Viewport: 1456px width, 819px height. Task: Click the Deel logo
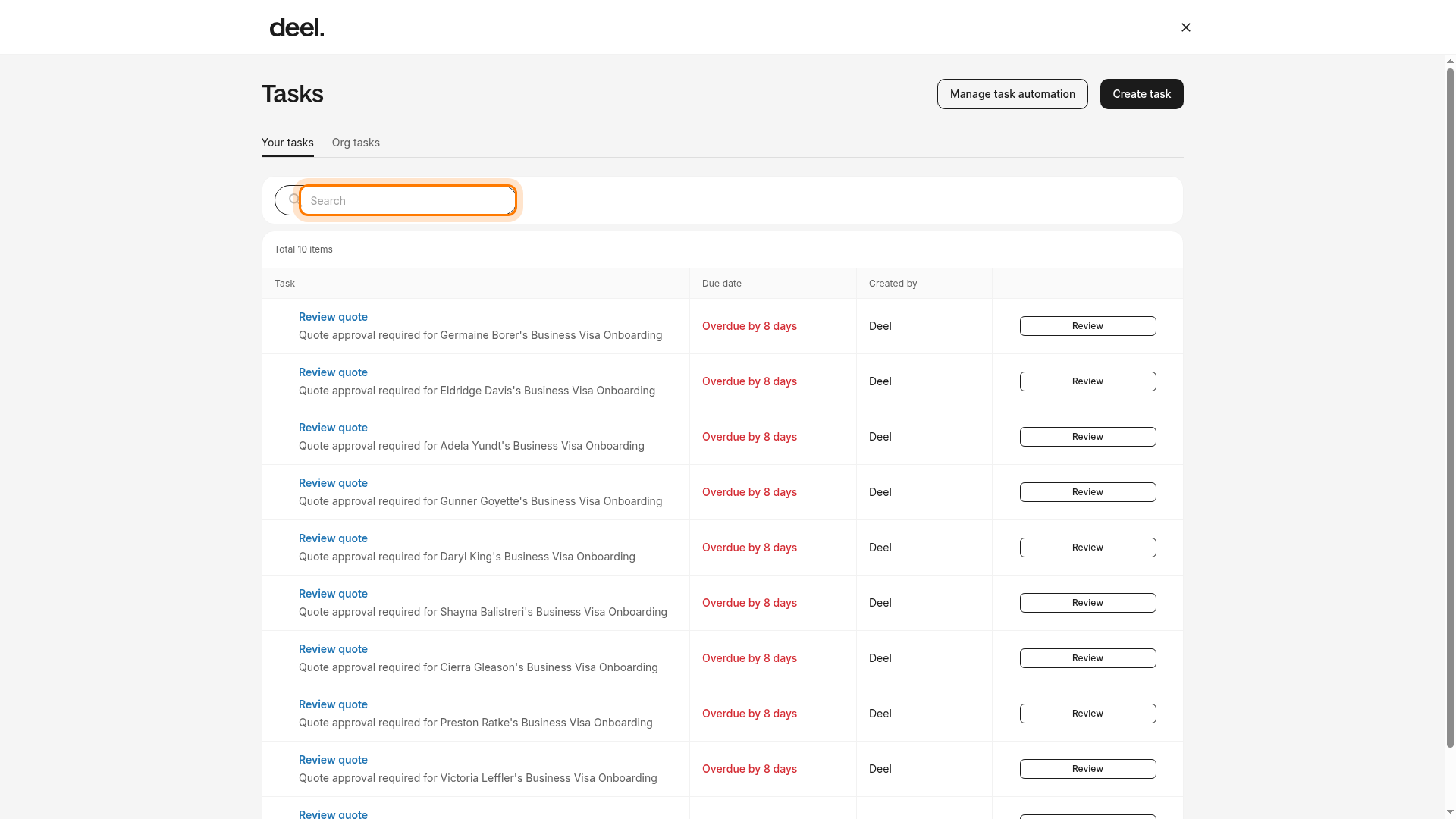[297, 28]
